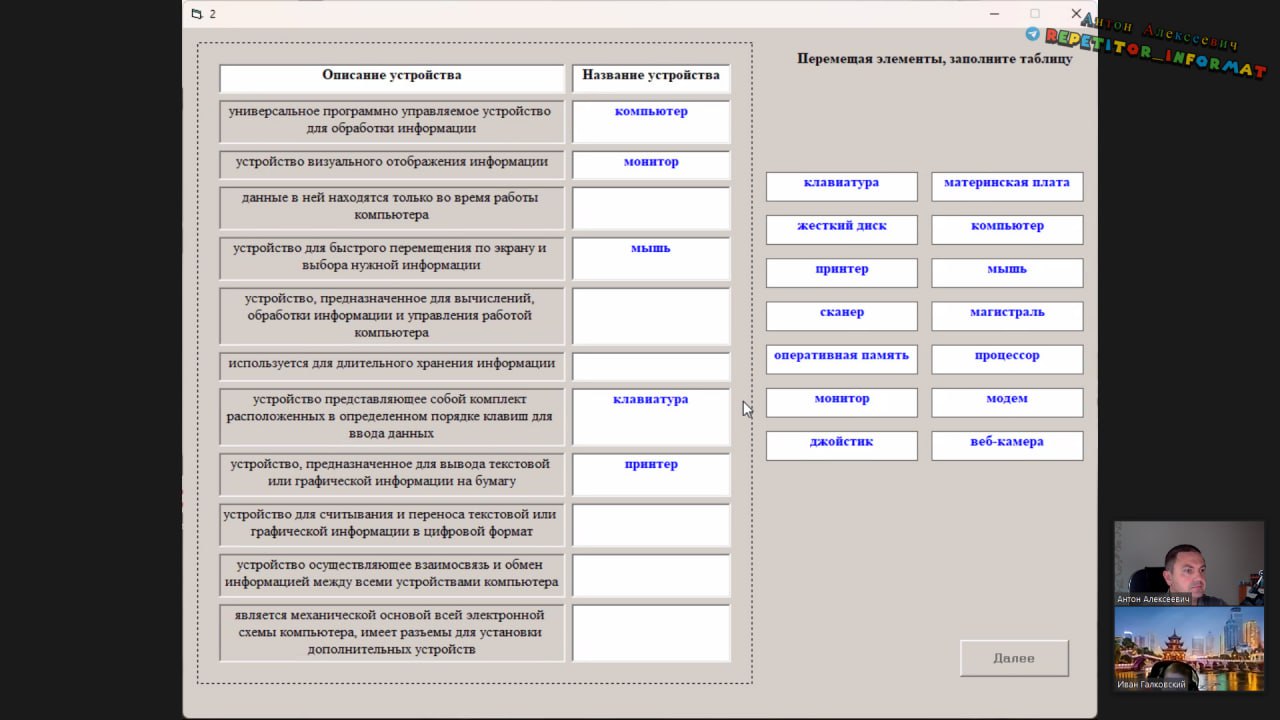Image resolution: width=1280 pixels, height=720 pixels.
Task: Choose the компьютер tile in the word bank
Action: click(1007, 230)
